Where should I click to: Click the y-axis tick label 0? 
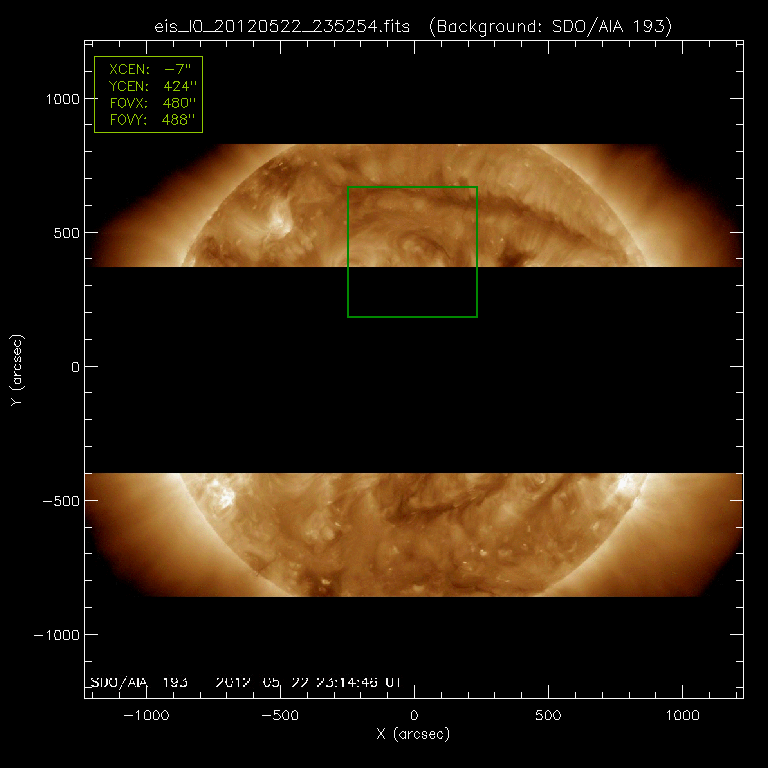72,367
